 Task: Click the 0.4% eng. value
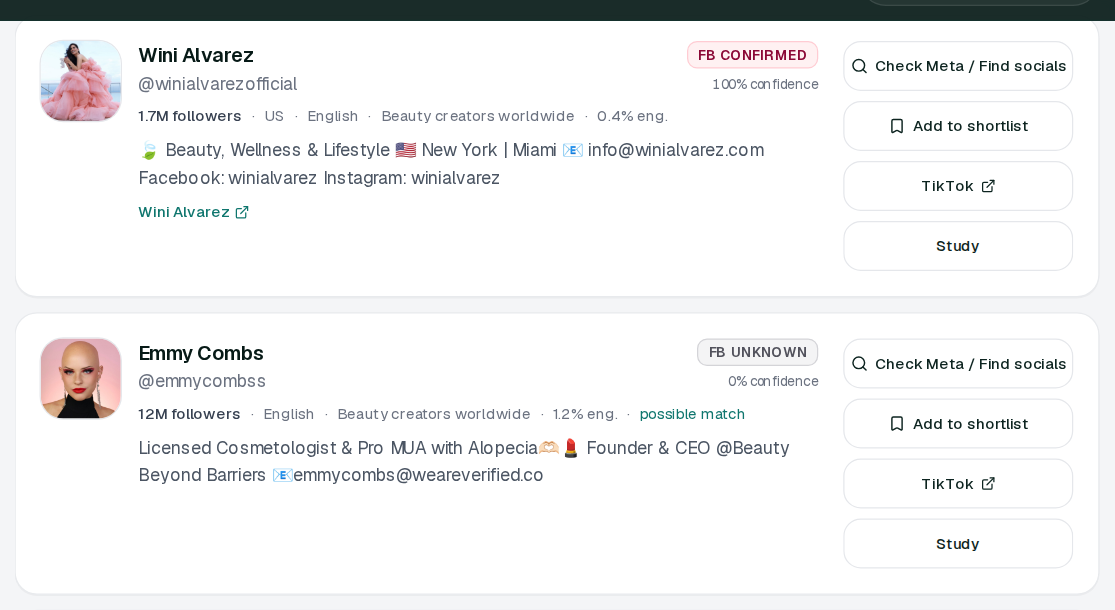click(x=632, y=117)
